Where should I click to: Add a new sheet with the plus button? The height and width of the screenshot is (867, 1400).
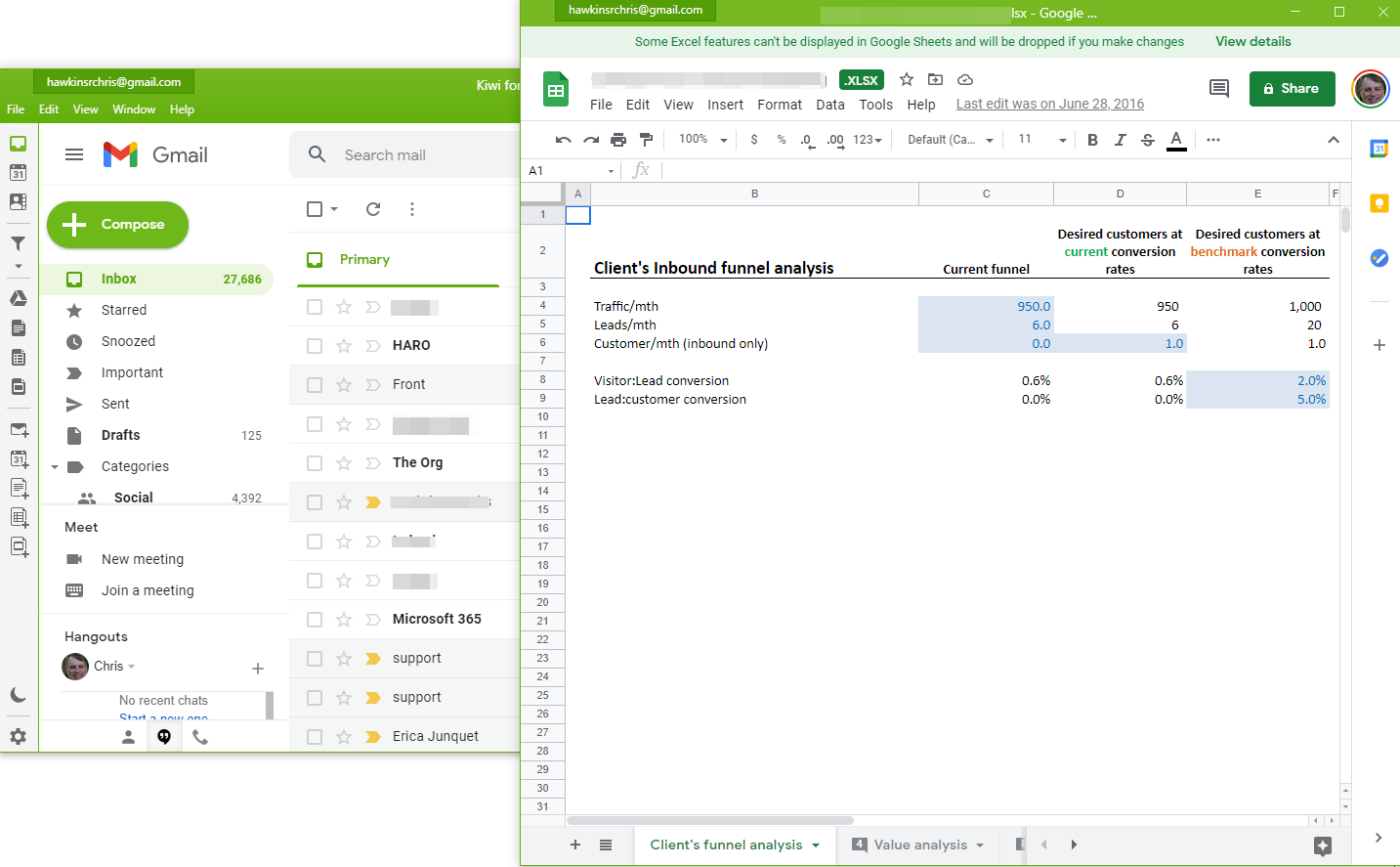[x=575, y=845]
